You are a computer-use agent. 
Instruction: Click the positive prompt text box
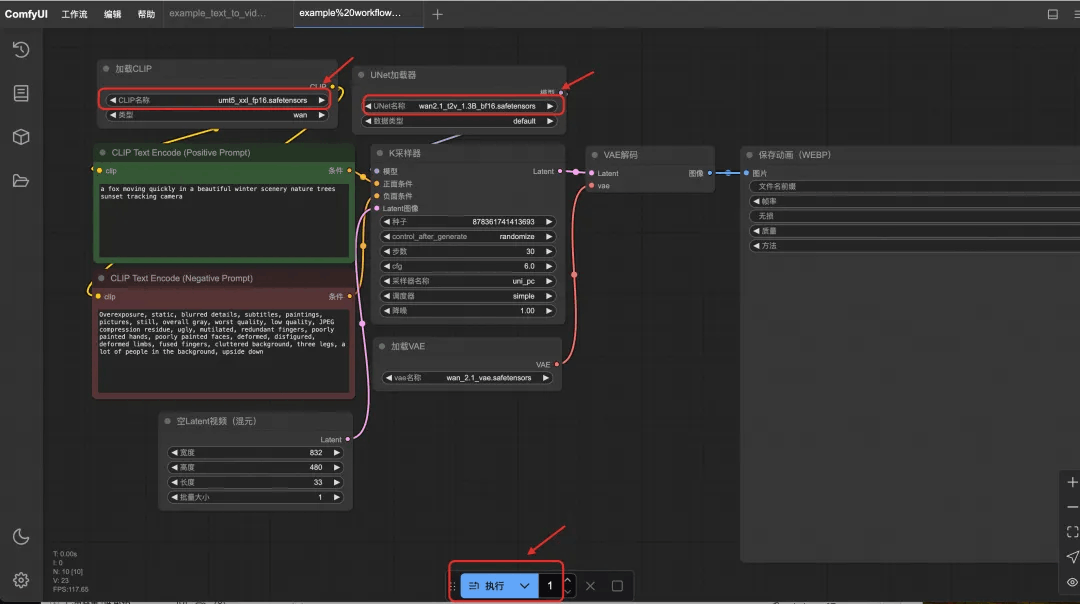click(224, 220)
